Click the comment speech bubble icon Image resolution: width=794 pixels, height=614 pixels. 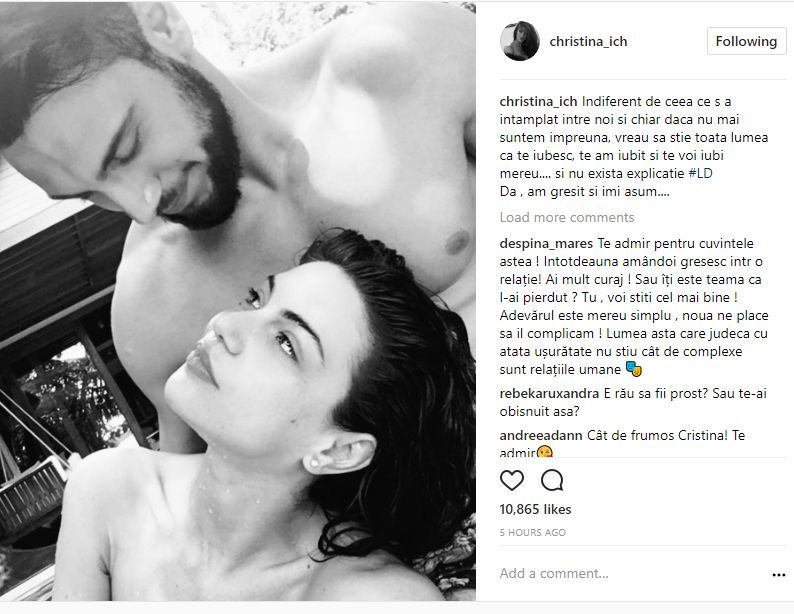pos(552,480)
